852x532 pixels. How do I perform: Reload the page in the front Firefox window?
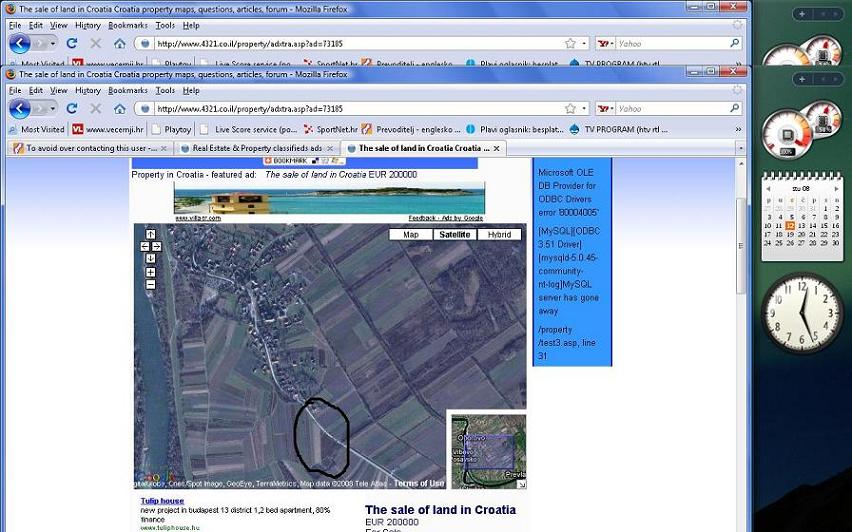click(72, 109)
